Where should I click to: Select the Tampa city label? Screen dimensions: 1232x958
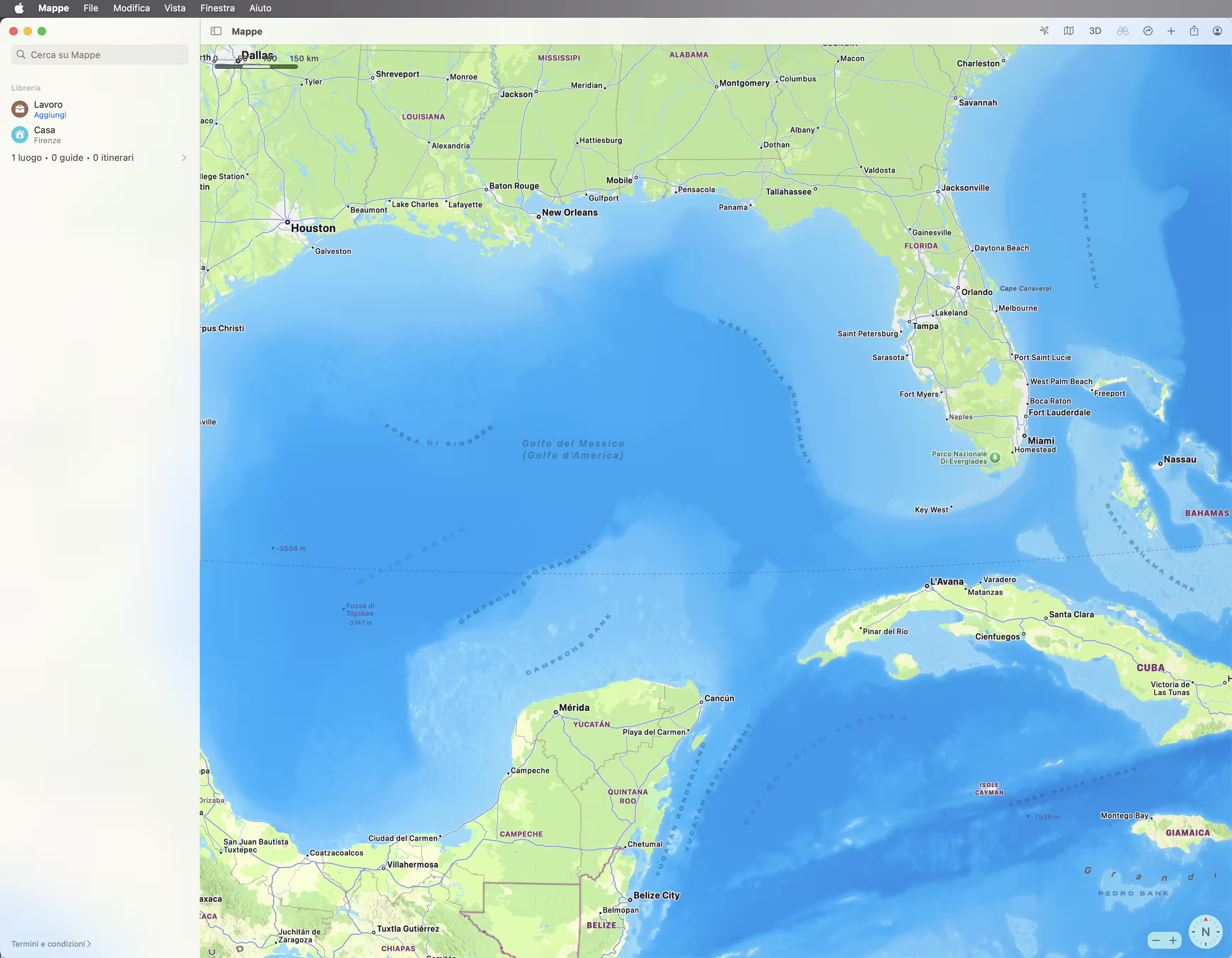point(926,326)
